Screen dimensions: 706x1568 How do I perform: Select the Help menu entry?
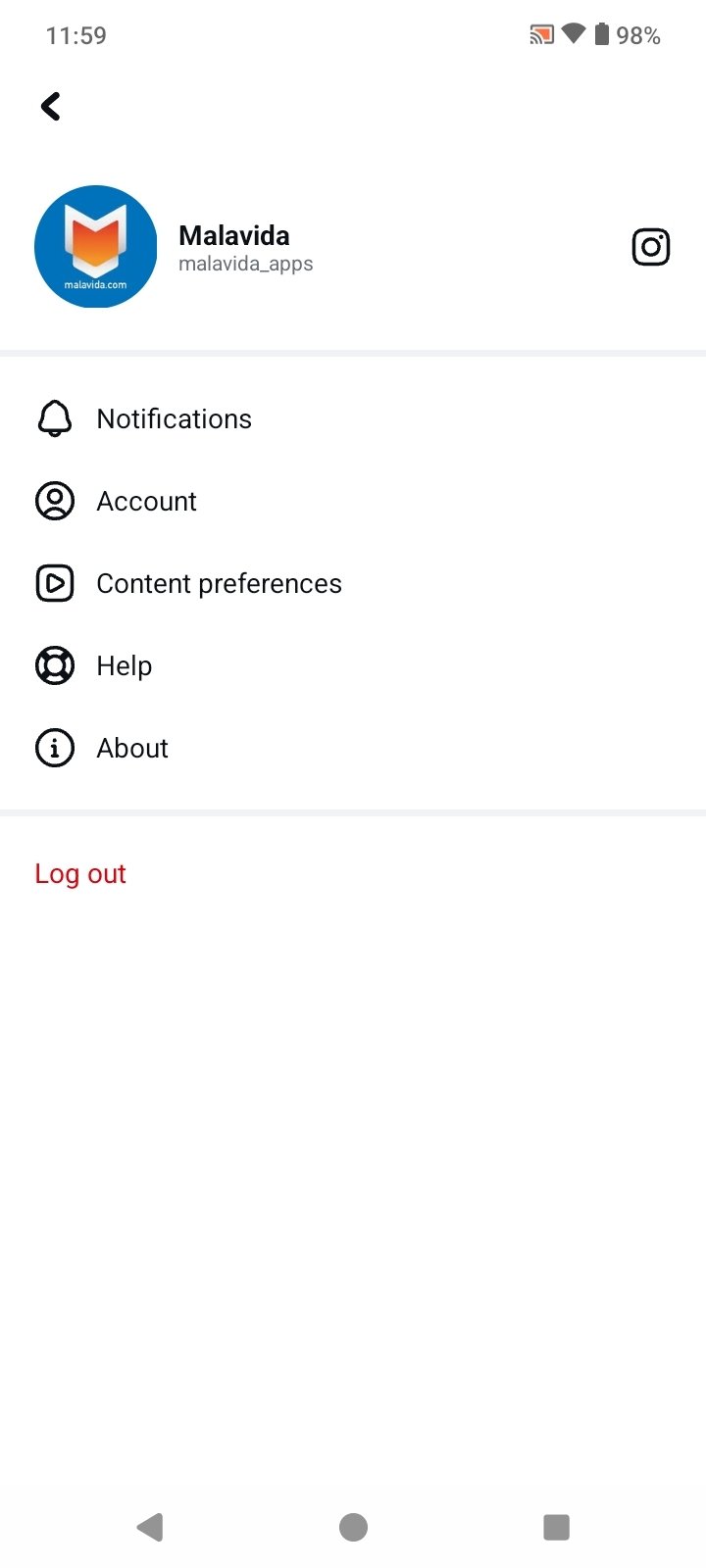pos(125,665)
